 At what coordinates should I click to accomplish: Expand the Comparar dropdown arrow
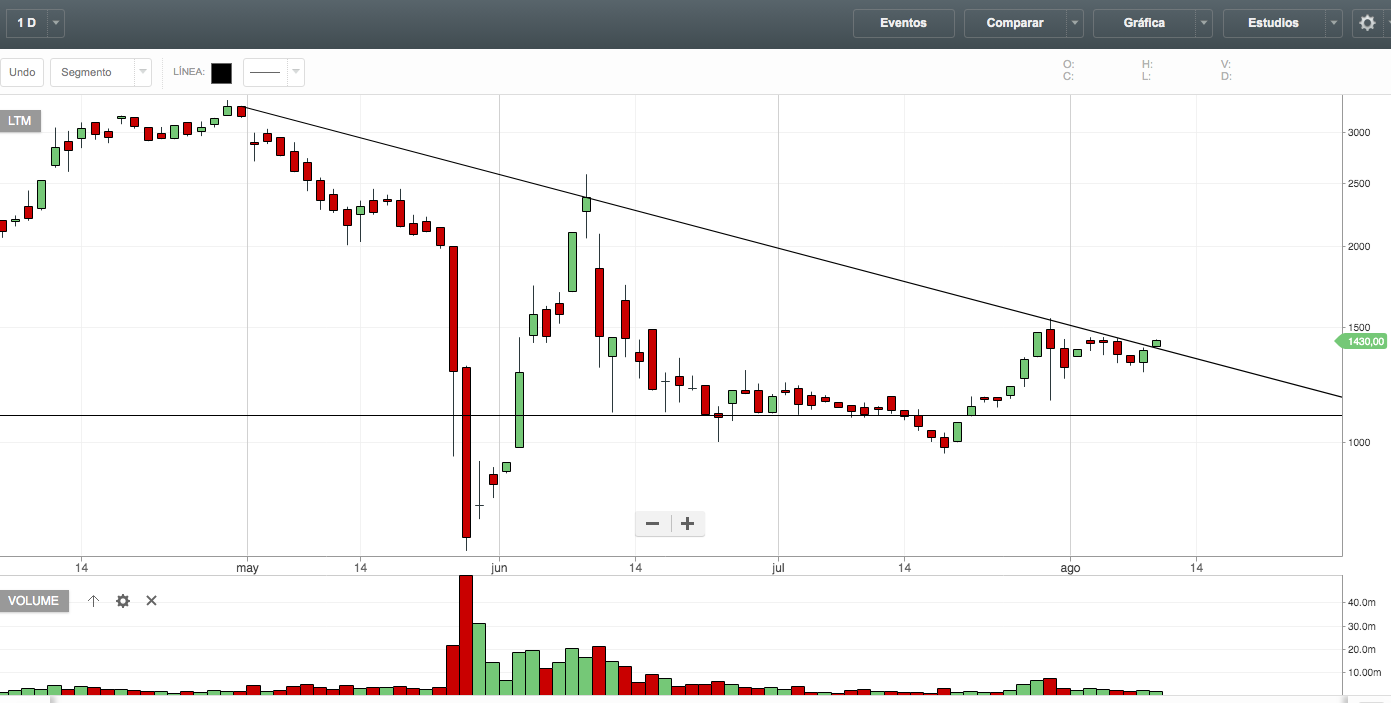click(x=1075, y=23)
